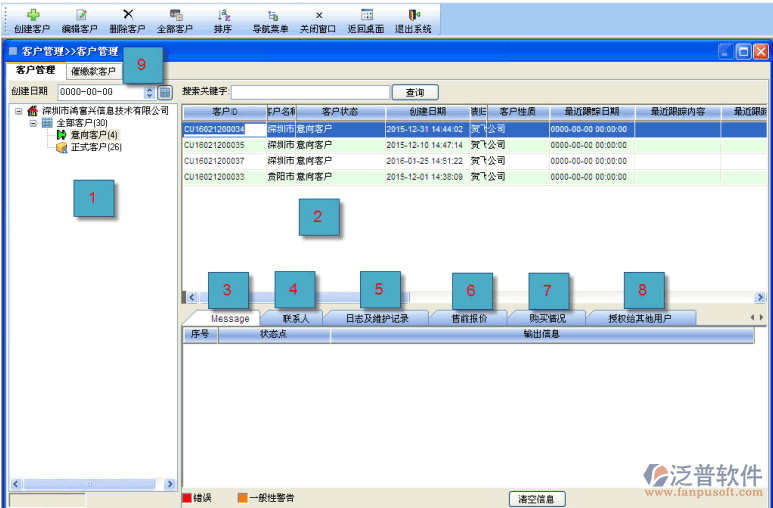Open the 导航菜单 toolbar item
Viewport: 773px width, 508px height.
click(271, 22)
